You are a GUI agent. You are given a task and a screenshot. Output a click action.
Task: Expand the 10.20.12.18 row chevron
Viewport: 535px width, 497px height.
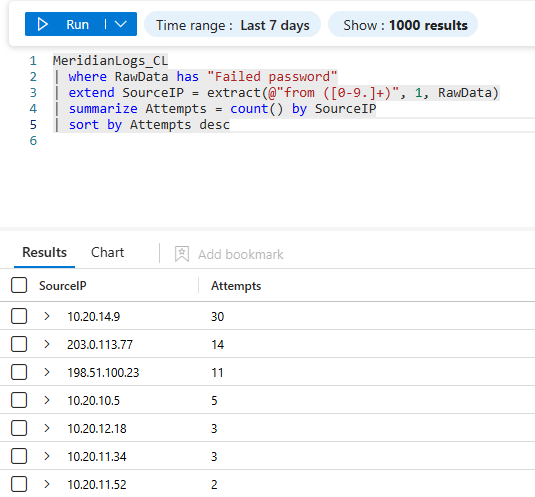[x=47, y=428]
